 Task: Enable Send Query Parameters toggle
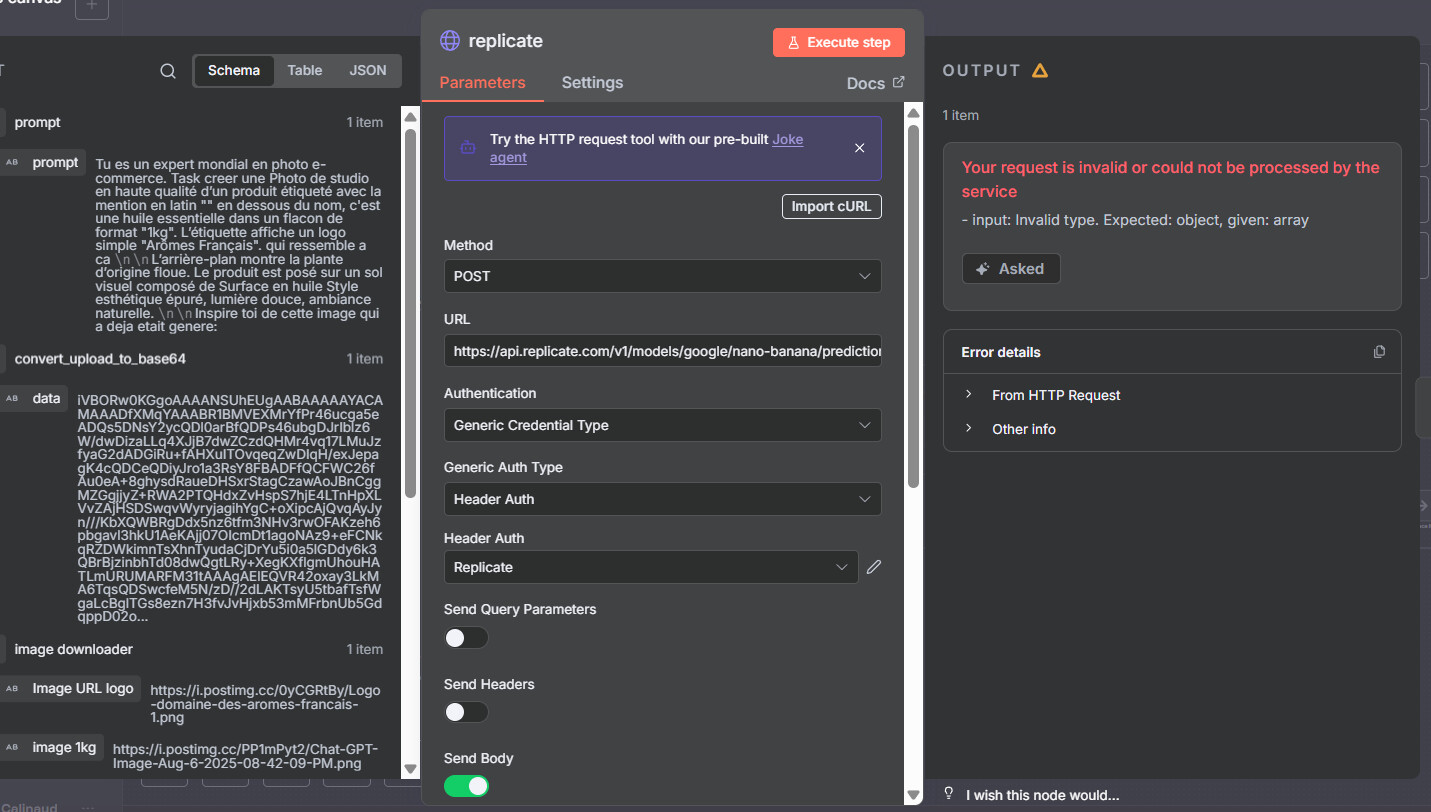coord(466,638)
